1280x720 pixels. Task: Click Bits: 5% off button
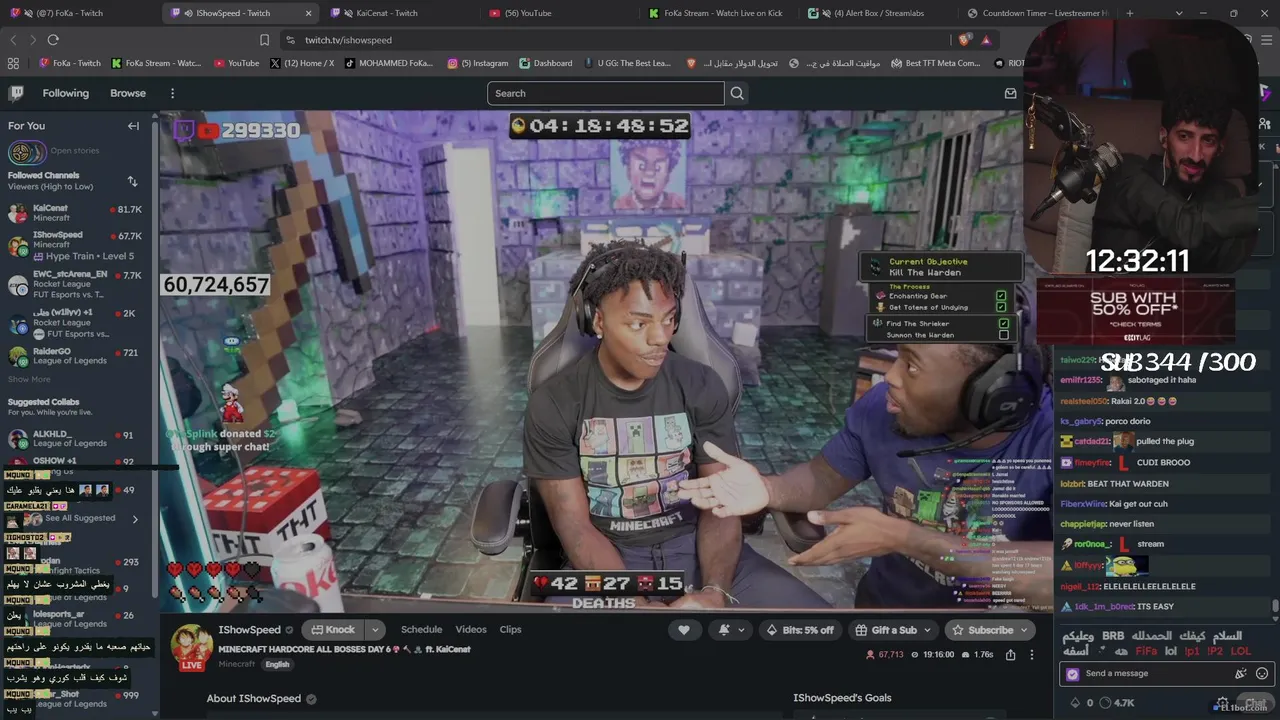[800, 630]
